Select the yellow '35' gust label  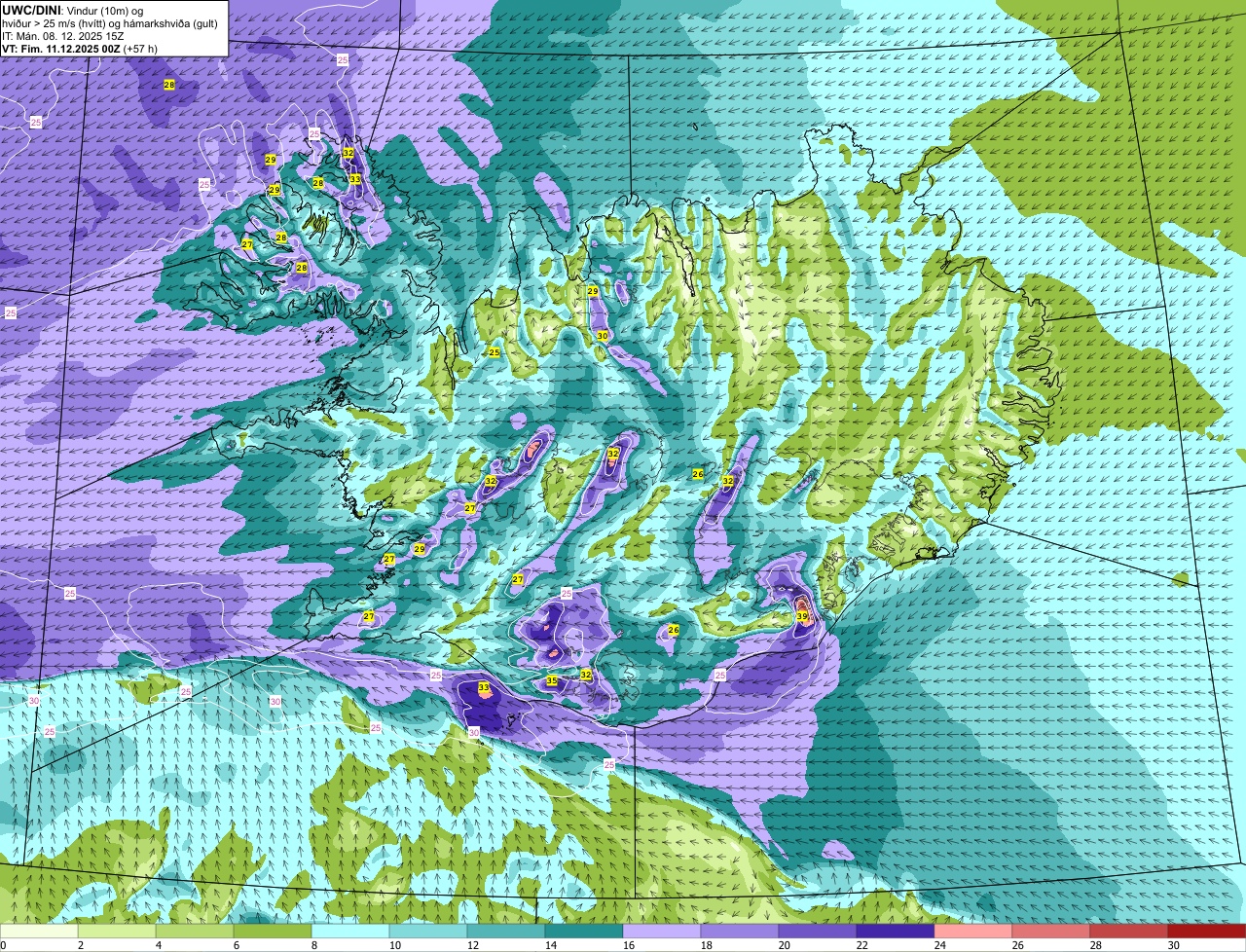(x=552, y=680)
